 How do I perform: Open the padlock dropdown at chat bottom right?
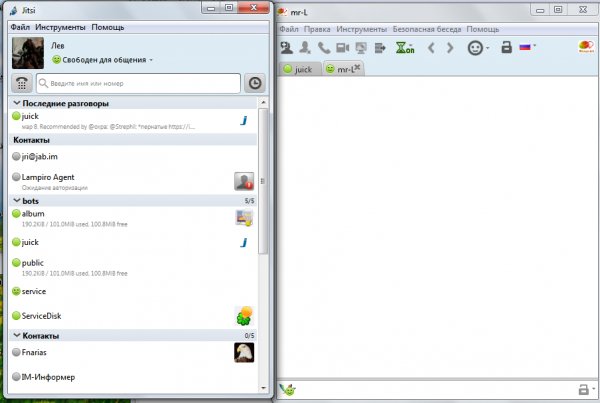585,390
